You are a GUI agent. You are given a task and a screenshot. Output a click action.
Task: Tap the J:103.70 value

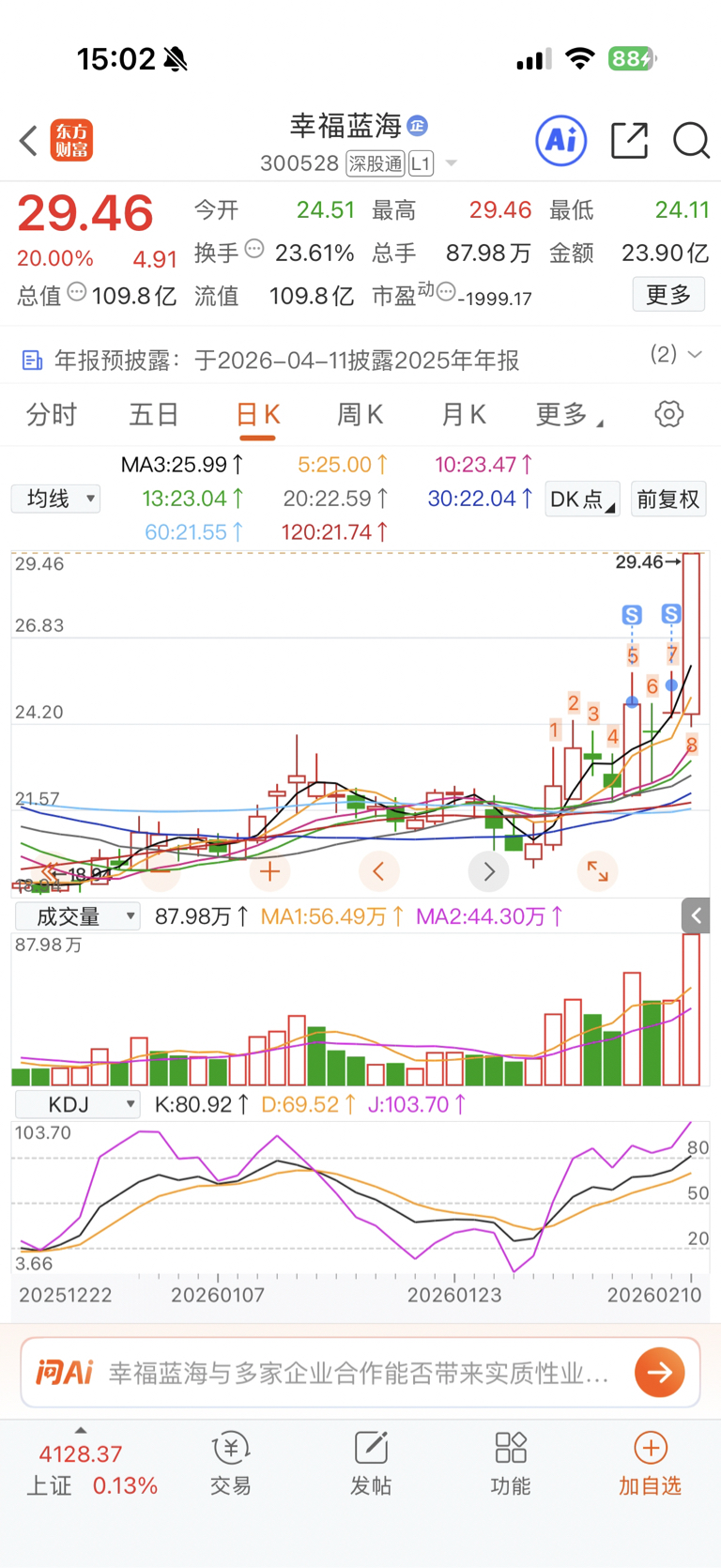[x=417, y=1105]
